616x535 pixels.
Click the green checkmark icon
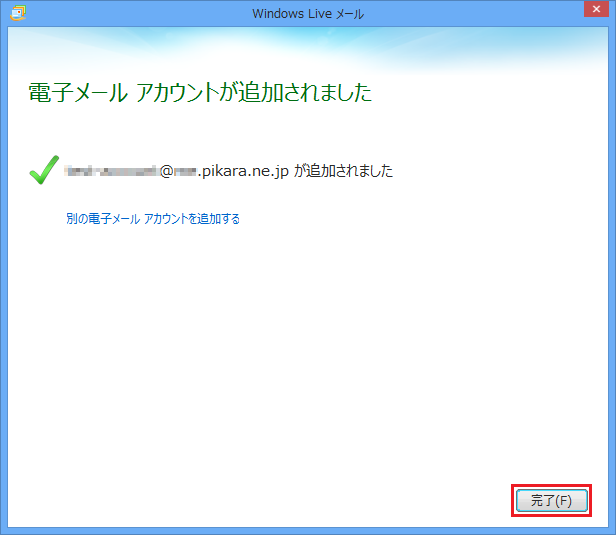coord(44,170)
